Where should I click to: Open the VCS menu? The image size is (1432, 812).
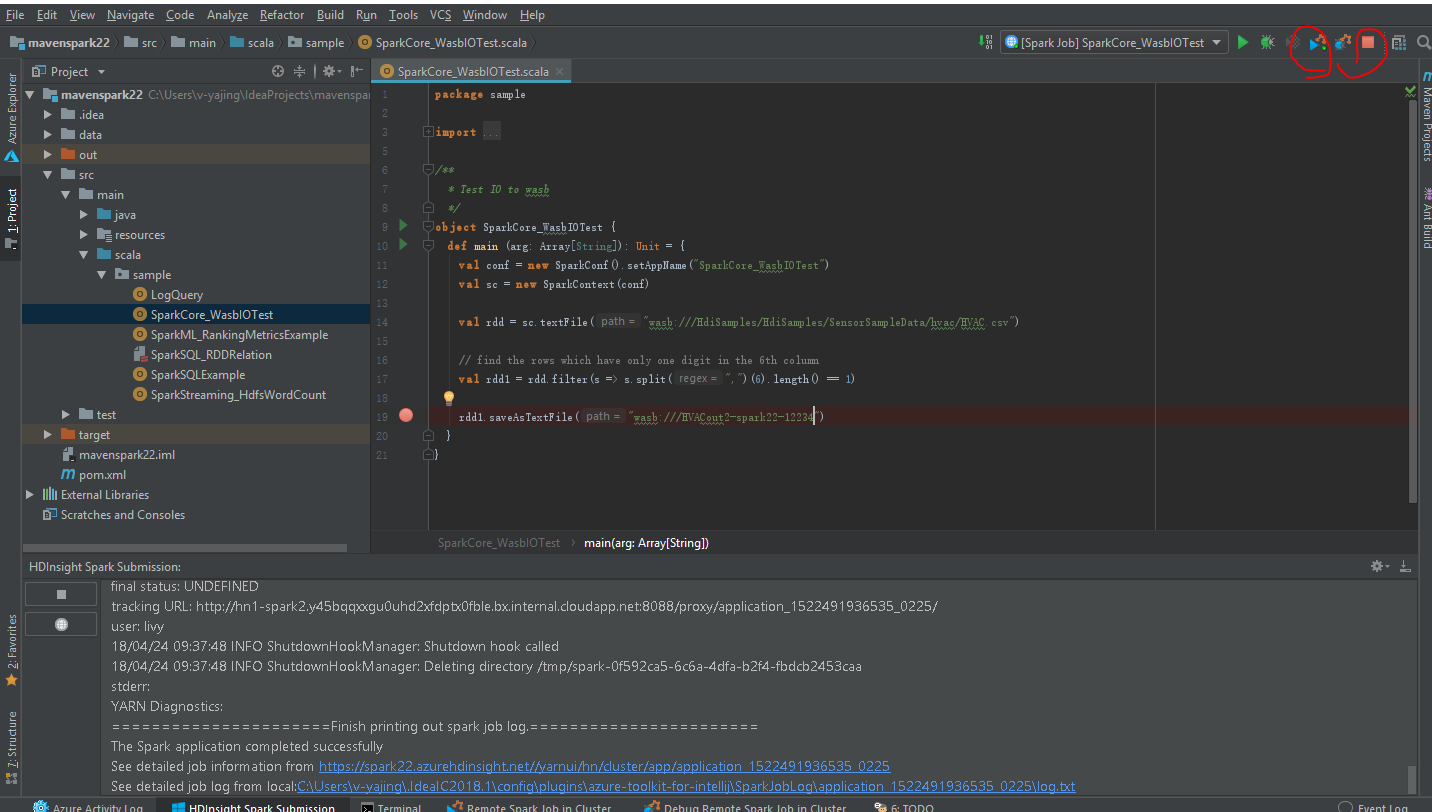click(440, 15)
